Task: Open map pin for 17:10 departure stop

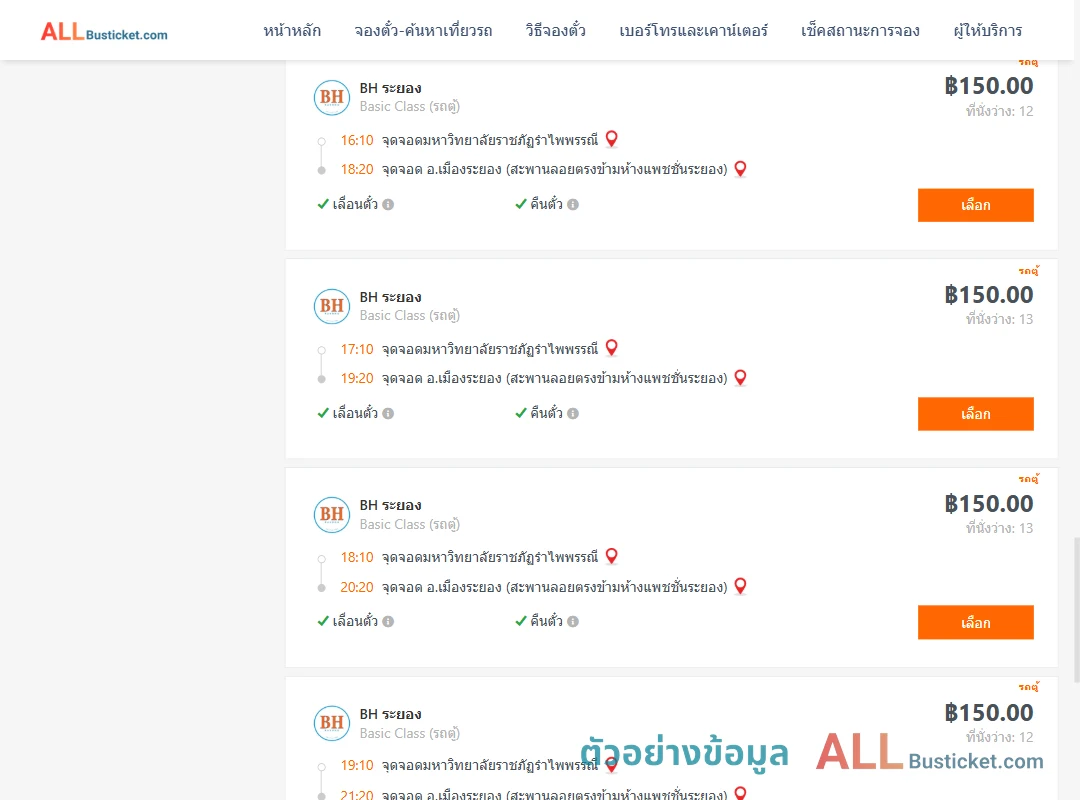Action: click(x=611, y=347)
